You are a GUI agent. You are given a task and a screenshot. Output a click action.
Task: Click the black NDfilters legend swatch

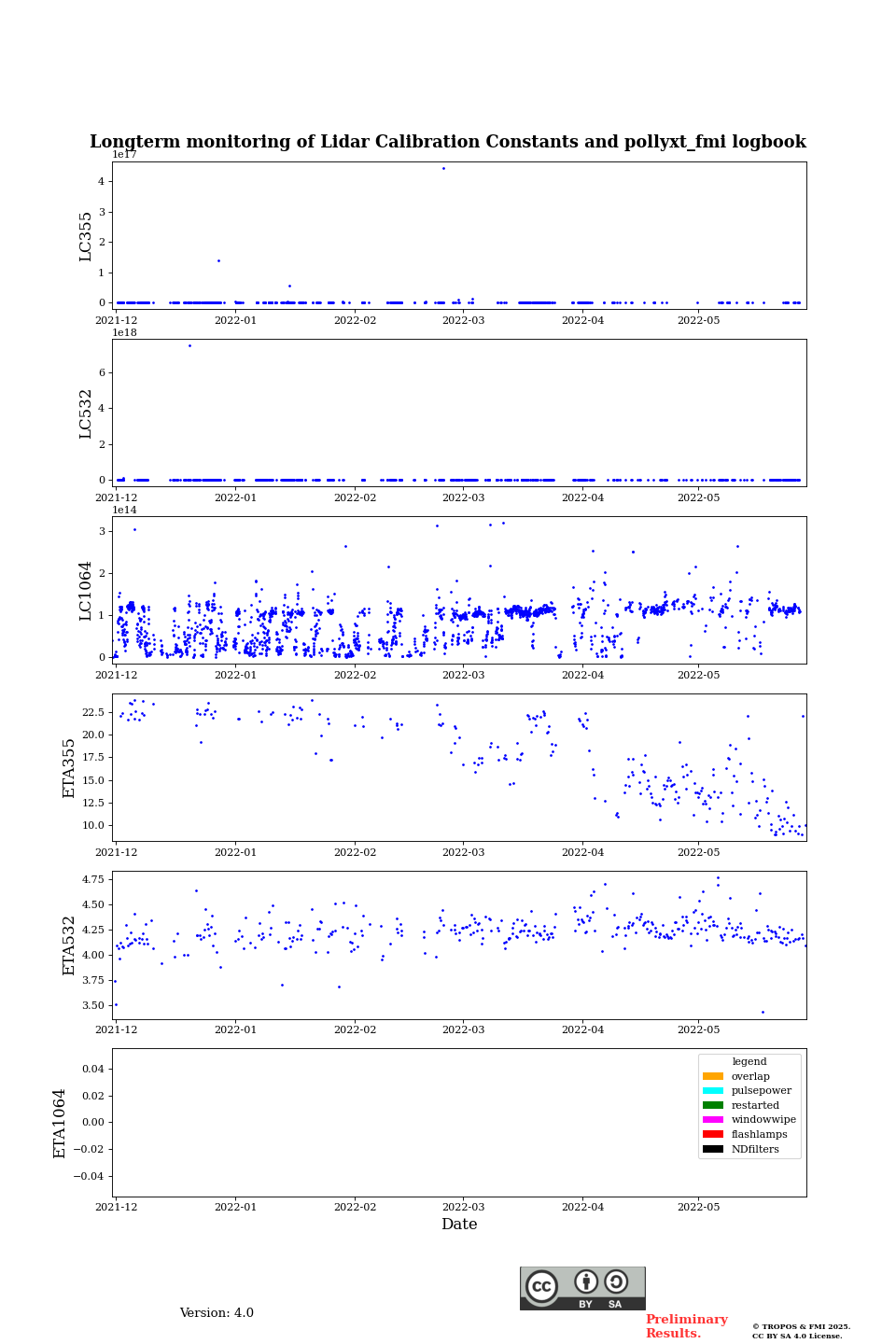(x=713, y=1149)
